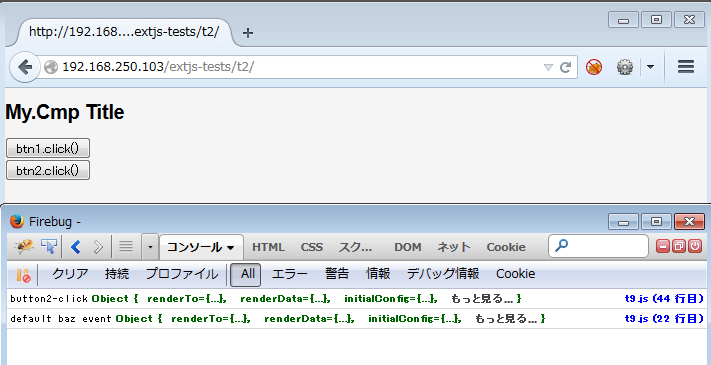Click the プロファイル profile button
This screenshot has width=711, height=365.
(x=182, y=274)
